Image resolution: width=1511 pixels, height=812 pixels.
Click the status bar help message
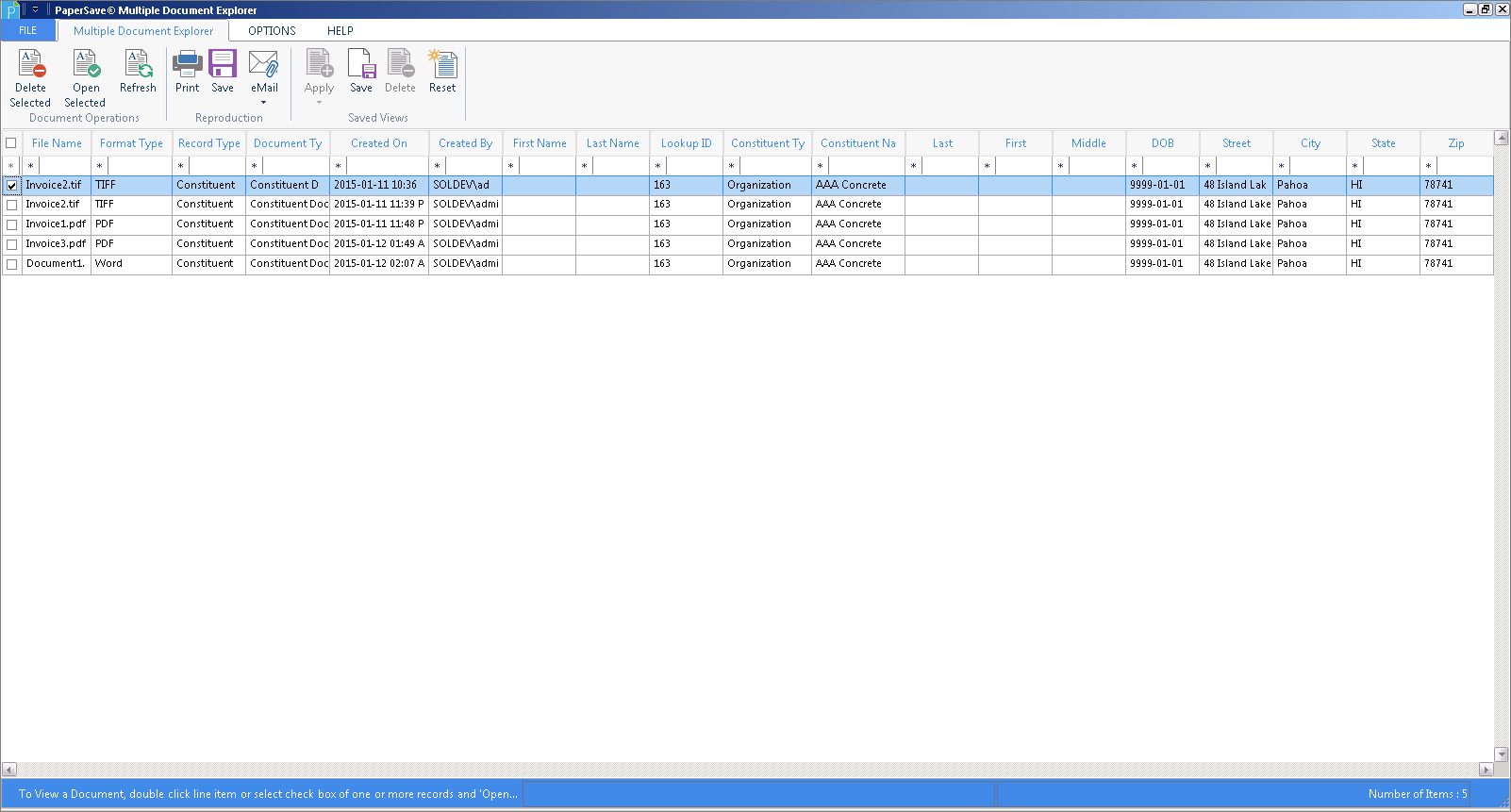click(268, 794)
